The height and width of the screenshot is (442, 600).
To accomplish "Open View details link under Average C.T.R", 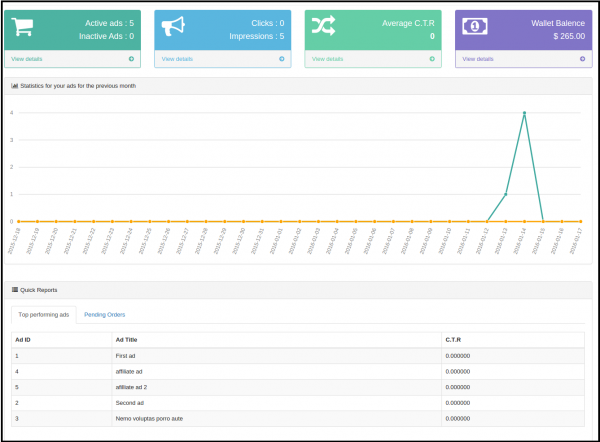I will (328, 59).
